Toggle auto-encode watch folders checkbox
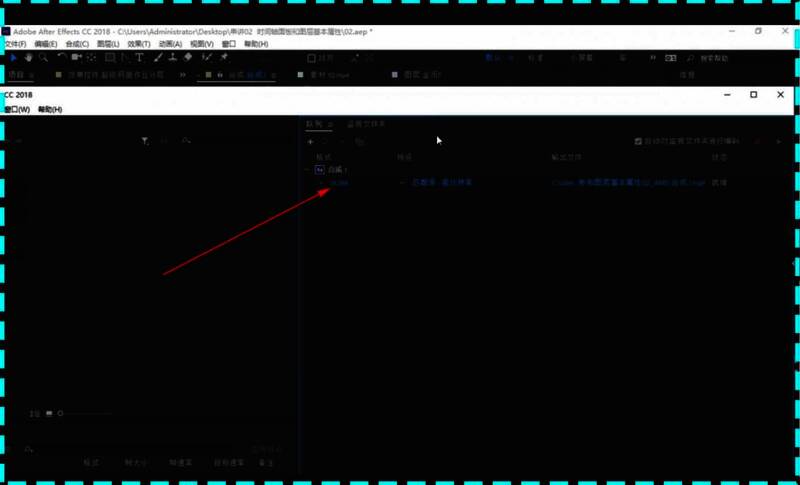The height and width of the screenshot is (485, 800). click(639, 142)
